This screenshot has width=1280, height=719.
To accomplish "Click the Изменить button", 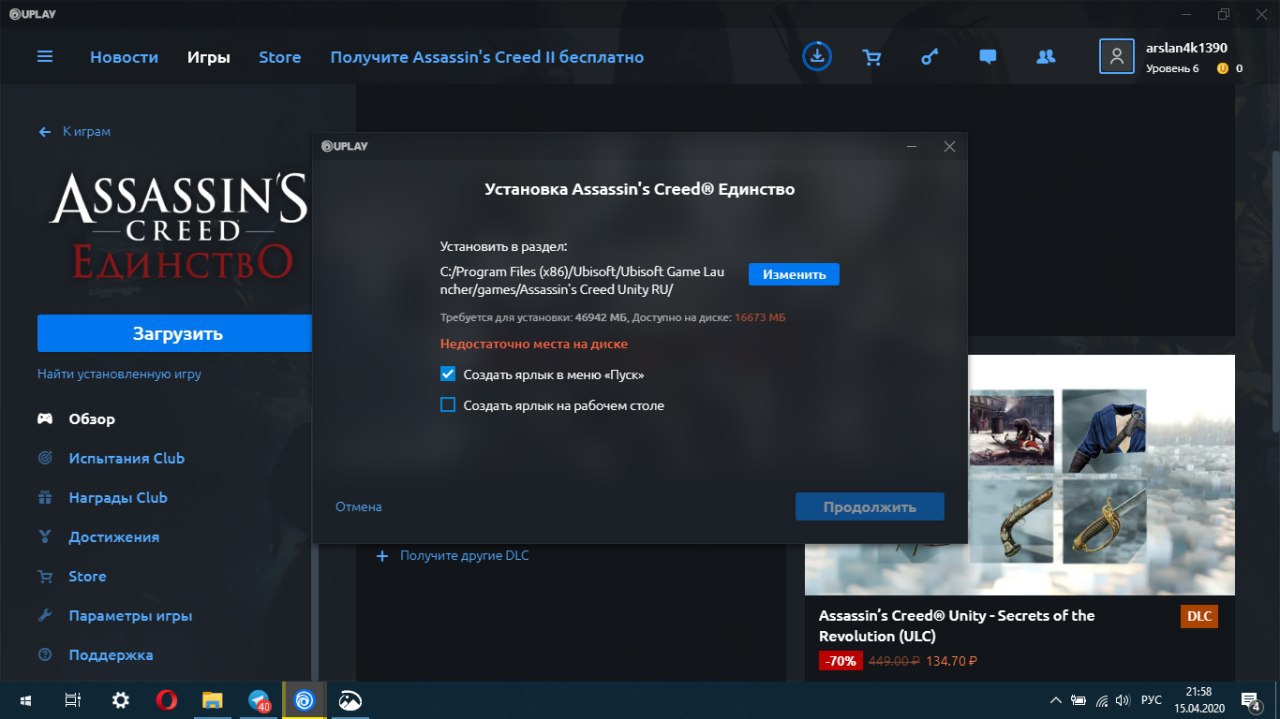I will coord(794,274).
